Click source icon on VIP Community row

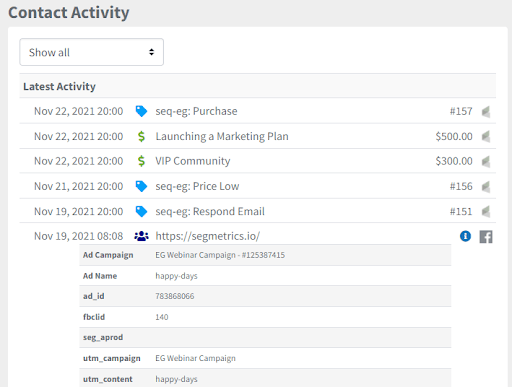tap(486, 161)
